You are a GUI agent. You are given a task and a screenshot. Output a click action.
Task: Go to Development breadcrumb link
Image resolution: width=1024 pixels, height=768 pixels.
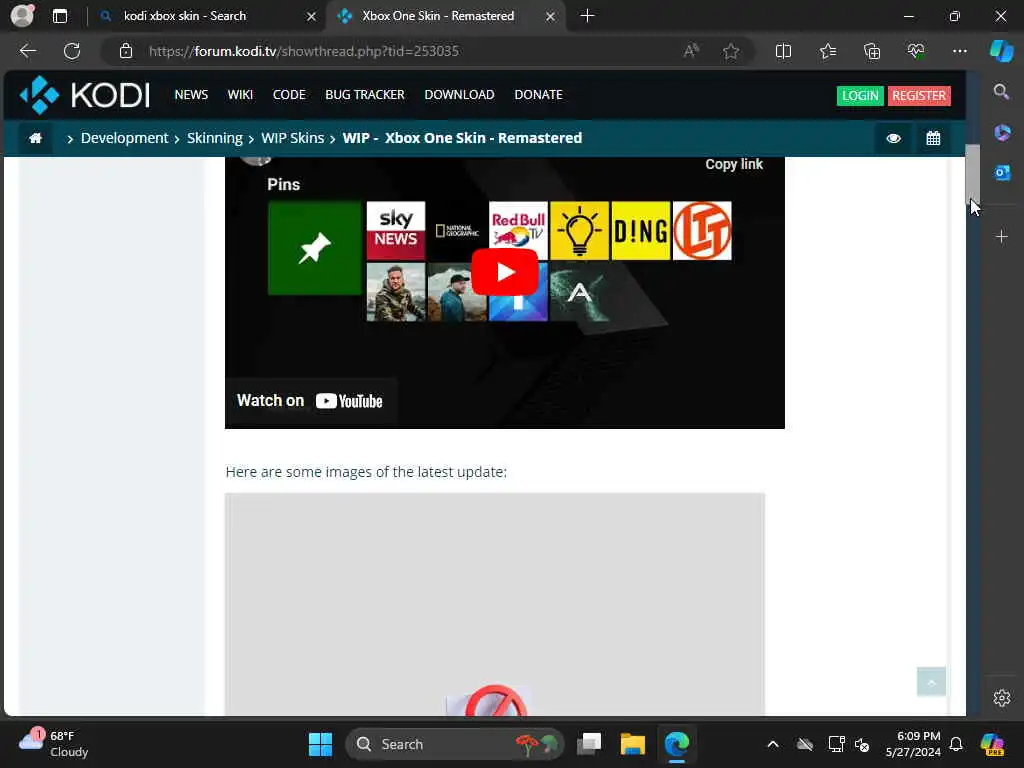124,138
